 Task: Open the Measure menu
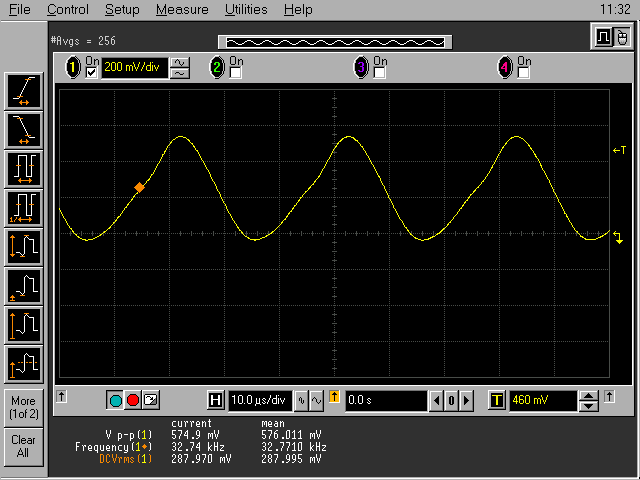182,9
